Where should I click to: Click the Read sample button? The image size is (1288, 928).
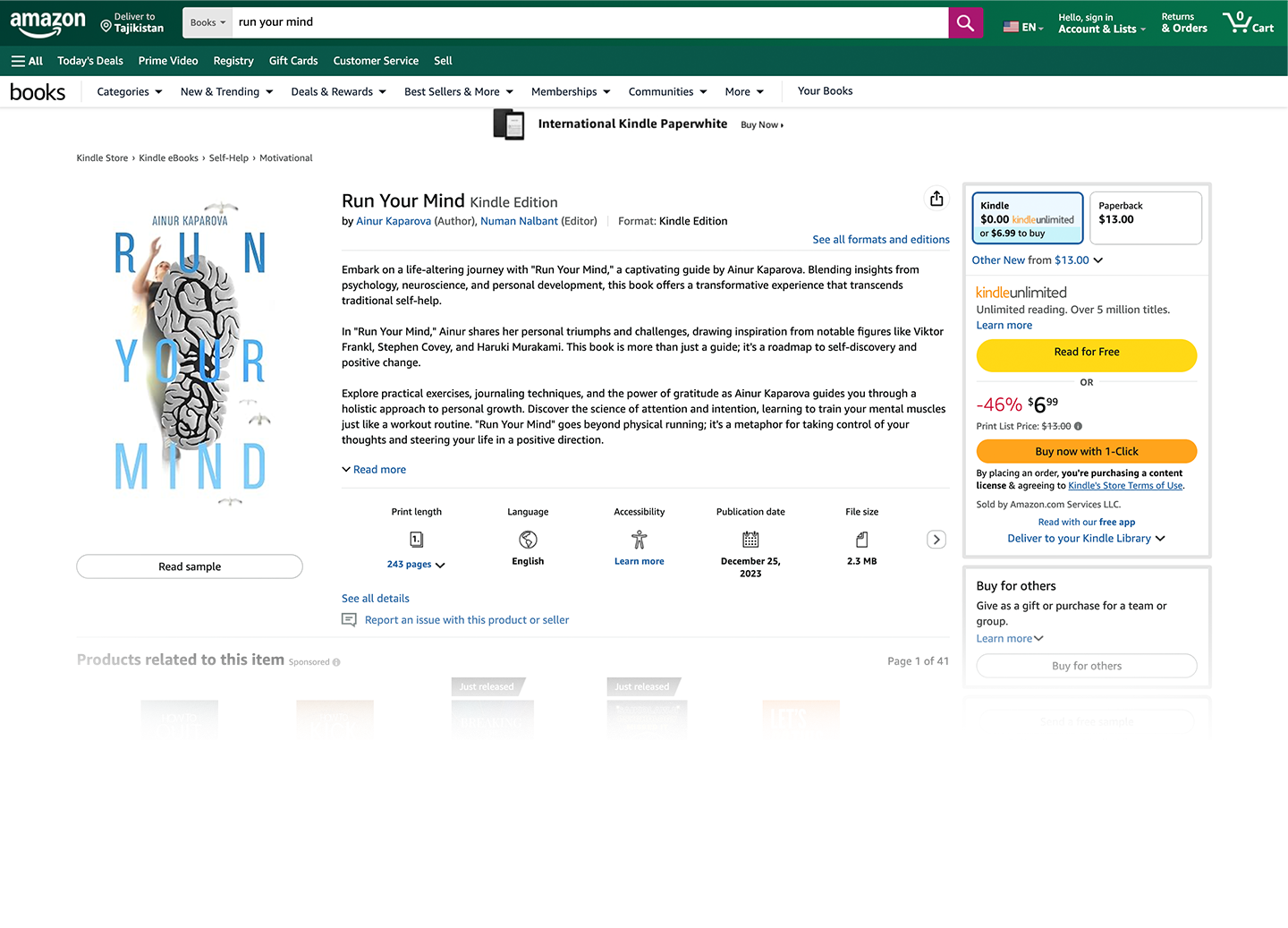(x=190, y=566)
